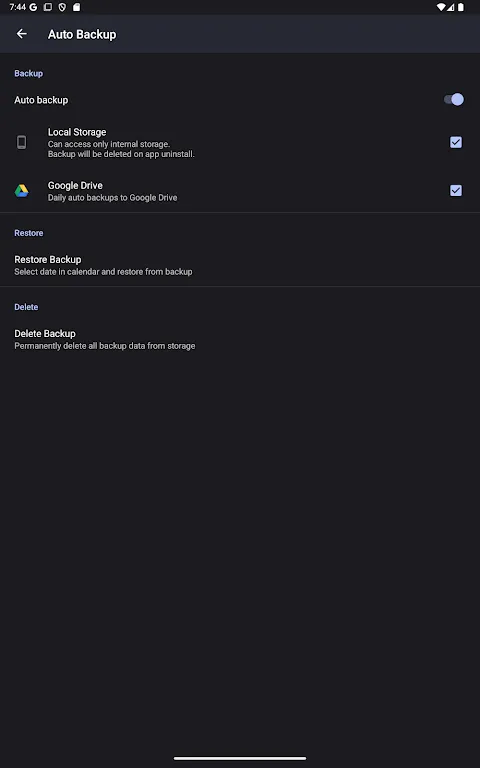Tap the Google G icon in status bar
The height and width of the screenshot is (768, 480).
click(x=33, y=7)
